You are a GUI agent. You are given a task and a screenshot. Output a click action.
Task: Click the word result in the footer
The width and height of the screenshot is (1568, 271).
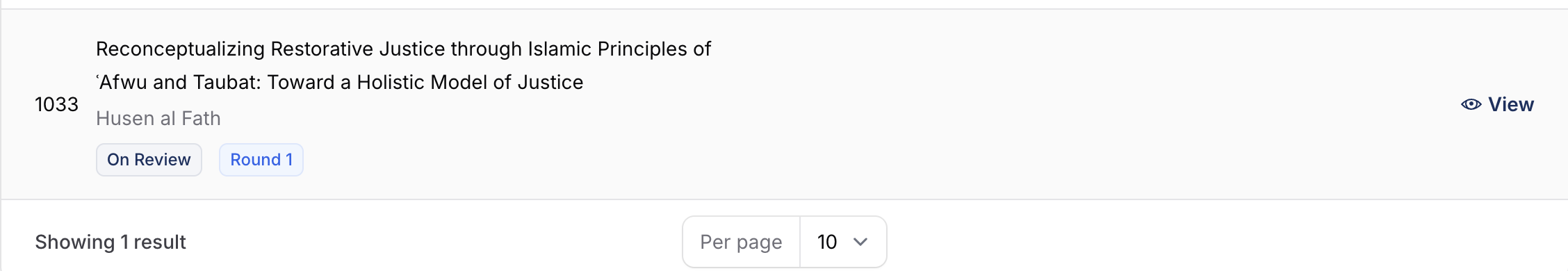[x=160, y=242]
